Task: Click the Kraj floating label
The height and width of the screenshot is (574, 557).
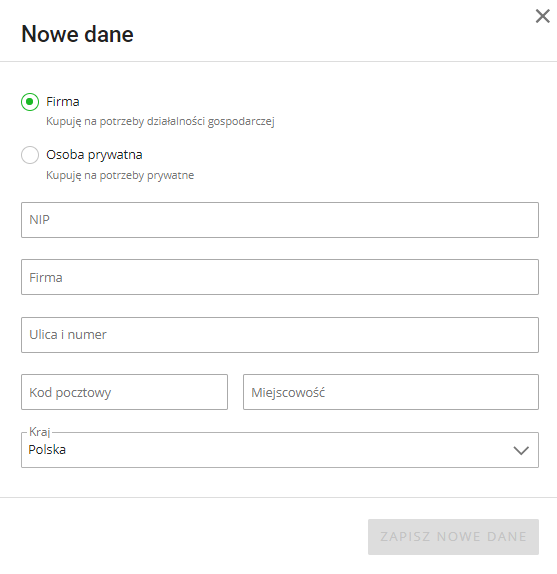Action: pyautogui.click(x=40, y=432)
